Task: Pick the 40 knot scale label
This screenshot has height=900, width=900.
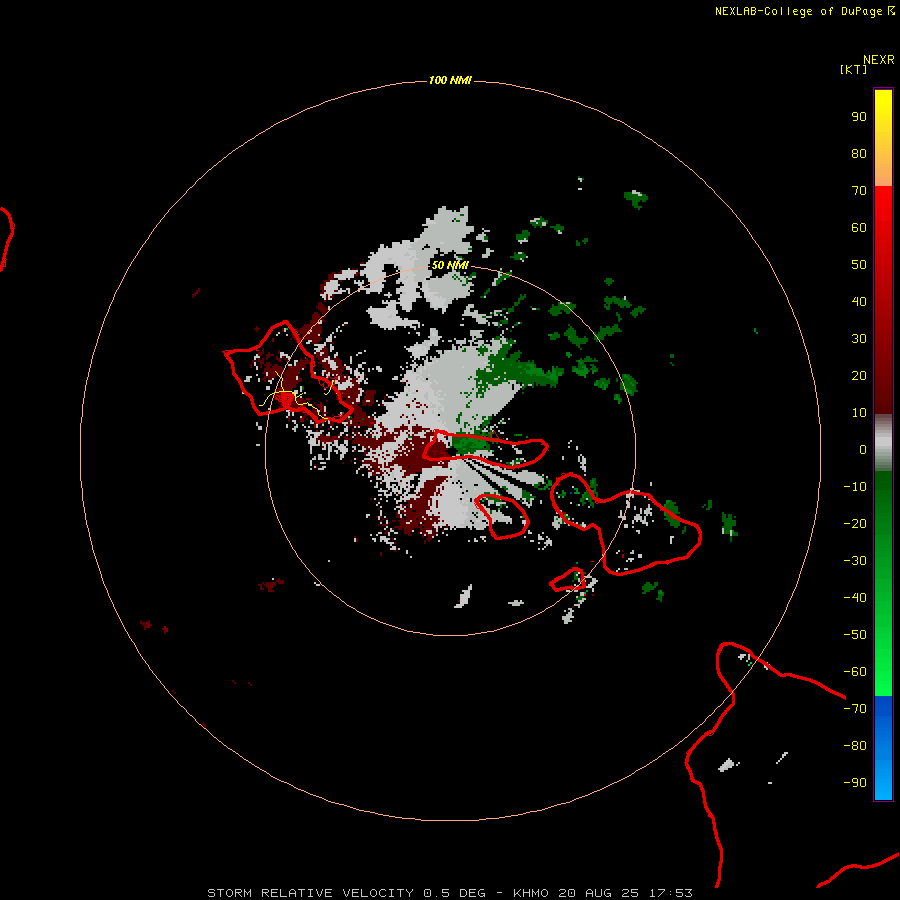Action: [x=859, y=301]
